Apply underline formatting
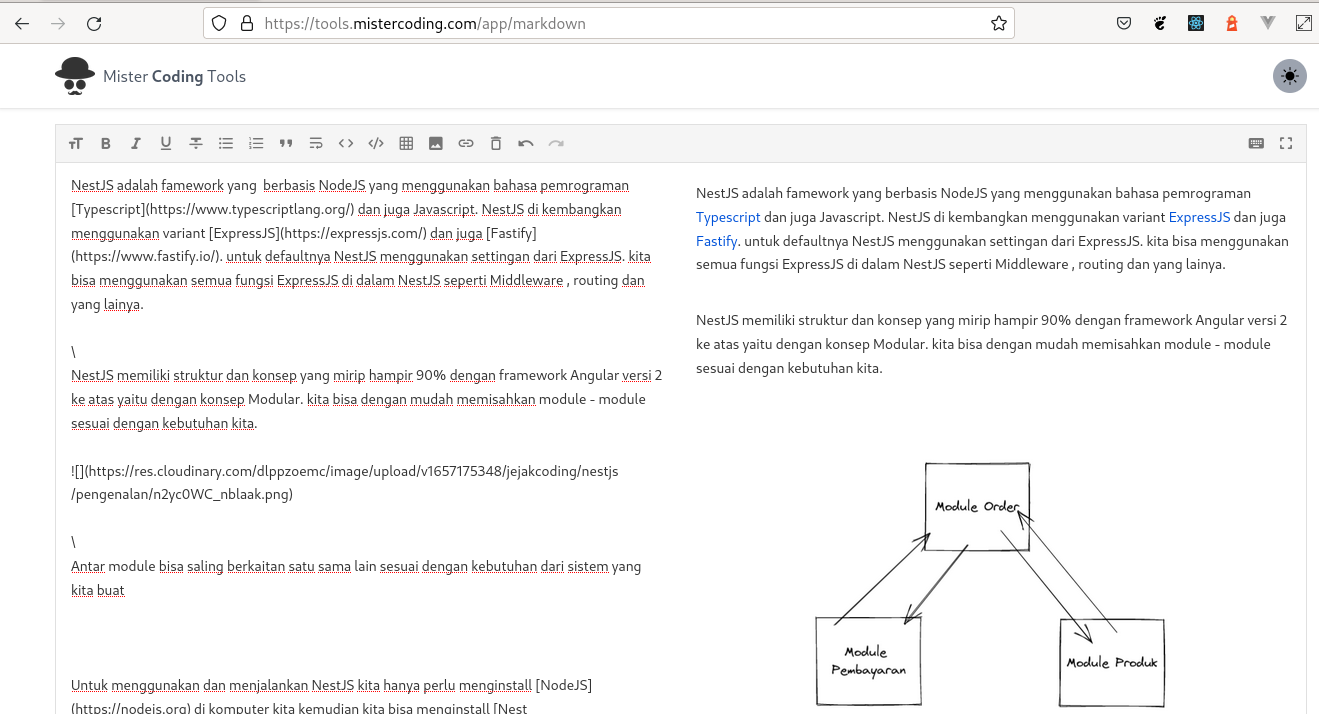 point(166,143)
